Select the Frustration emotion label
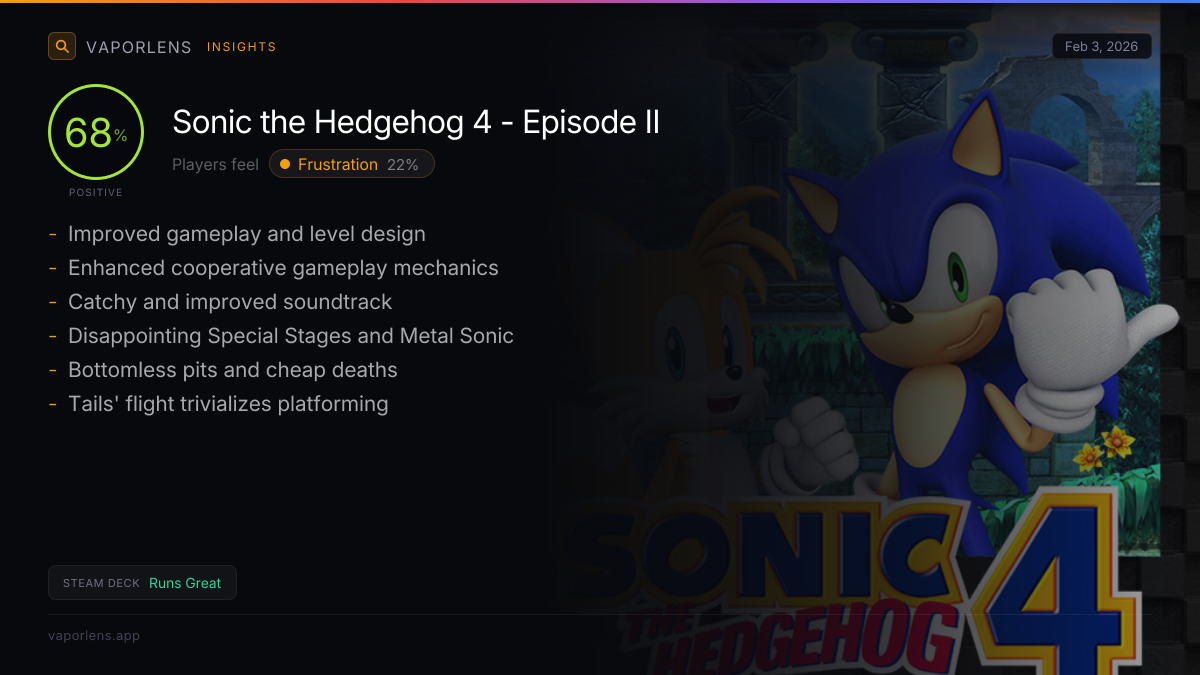Image resolution: width=1200 pixels, height=675 pixels. click(338, 164)
